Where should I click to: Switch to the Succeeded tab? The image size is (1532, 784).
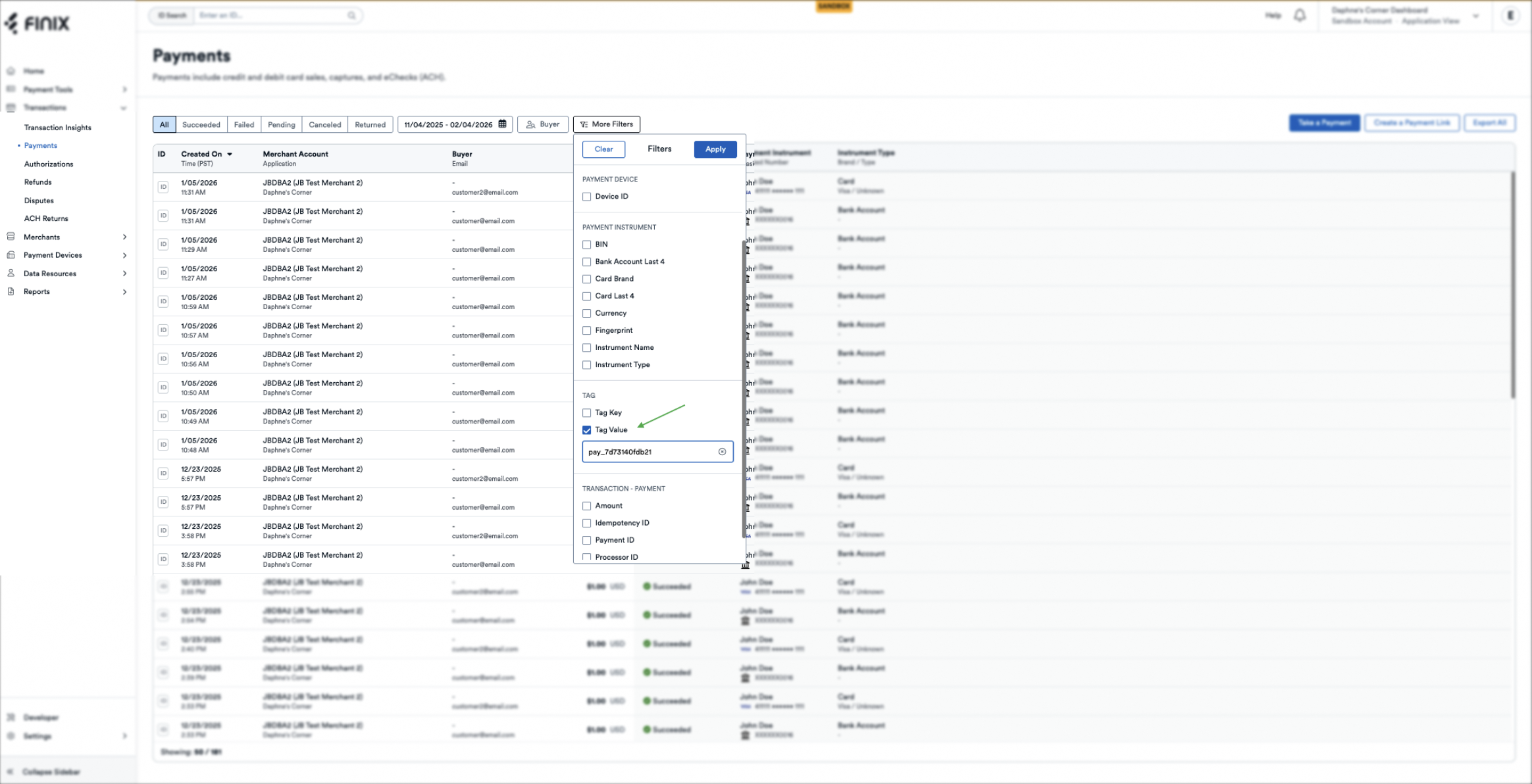click(201, 125)
